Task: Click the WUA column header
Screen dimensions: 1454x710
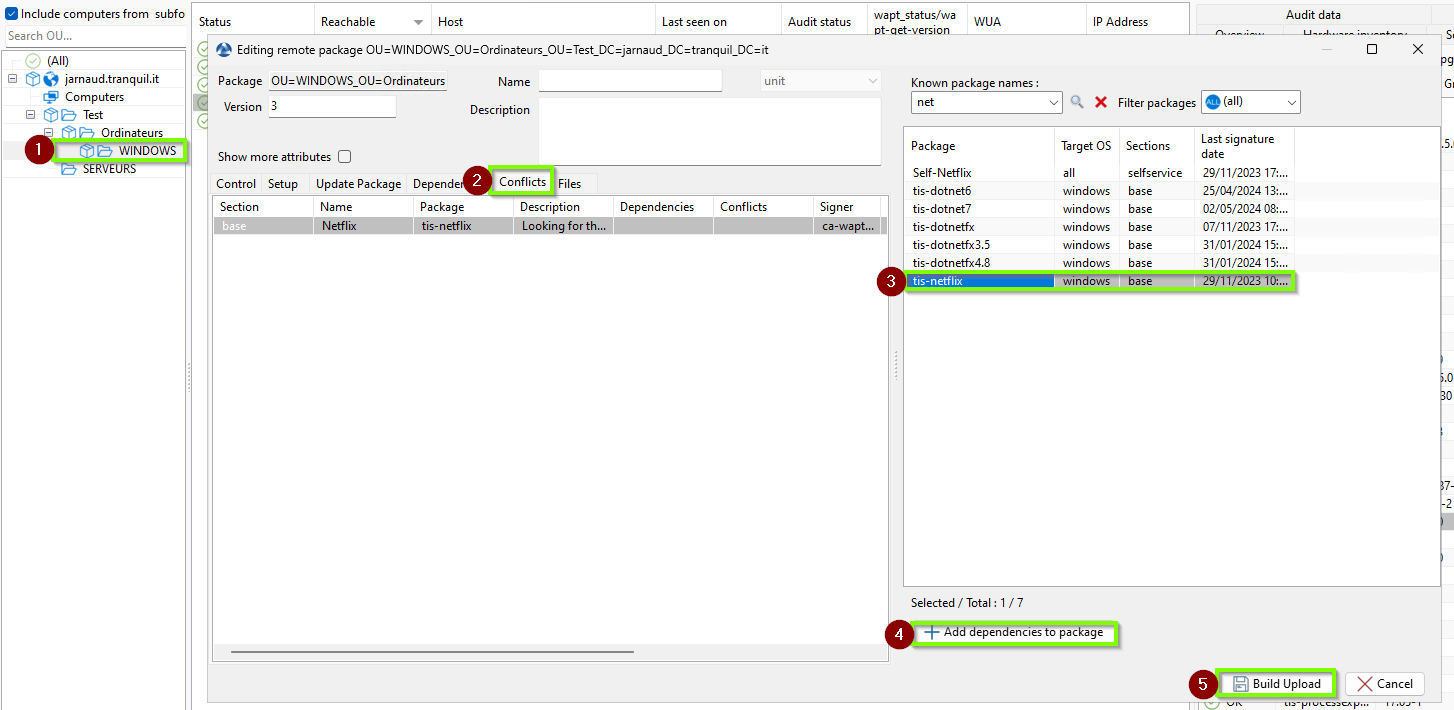Action: point(1027,22)
